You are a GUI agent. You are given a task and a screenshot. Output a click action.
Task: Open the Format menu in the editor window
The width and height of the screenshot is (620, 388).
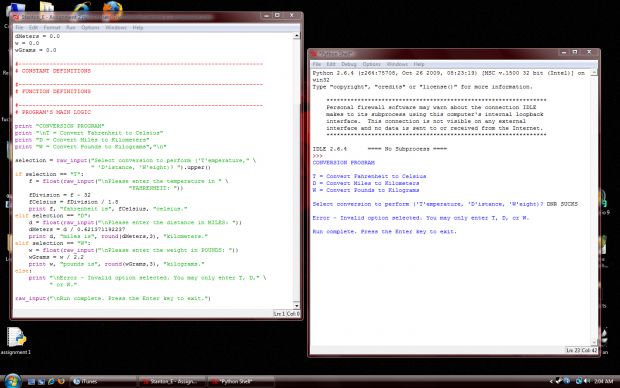point(52,28)
